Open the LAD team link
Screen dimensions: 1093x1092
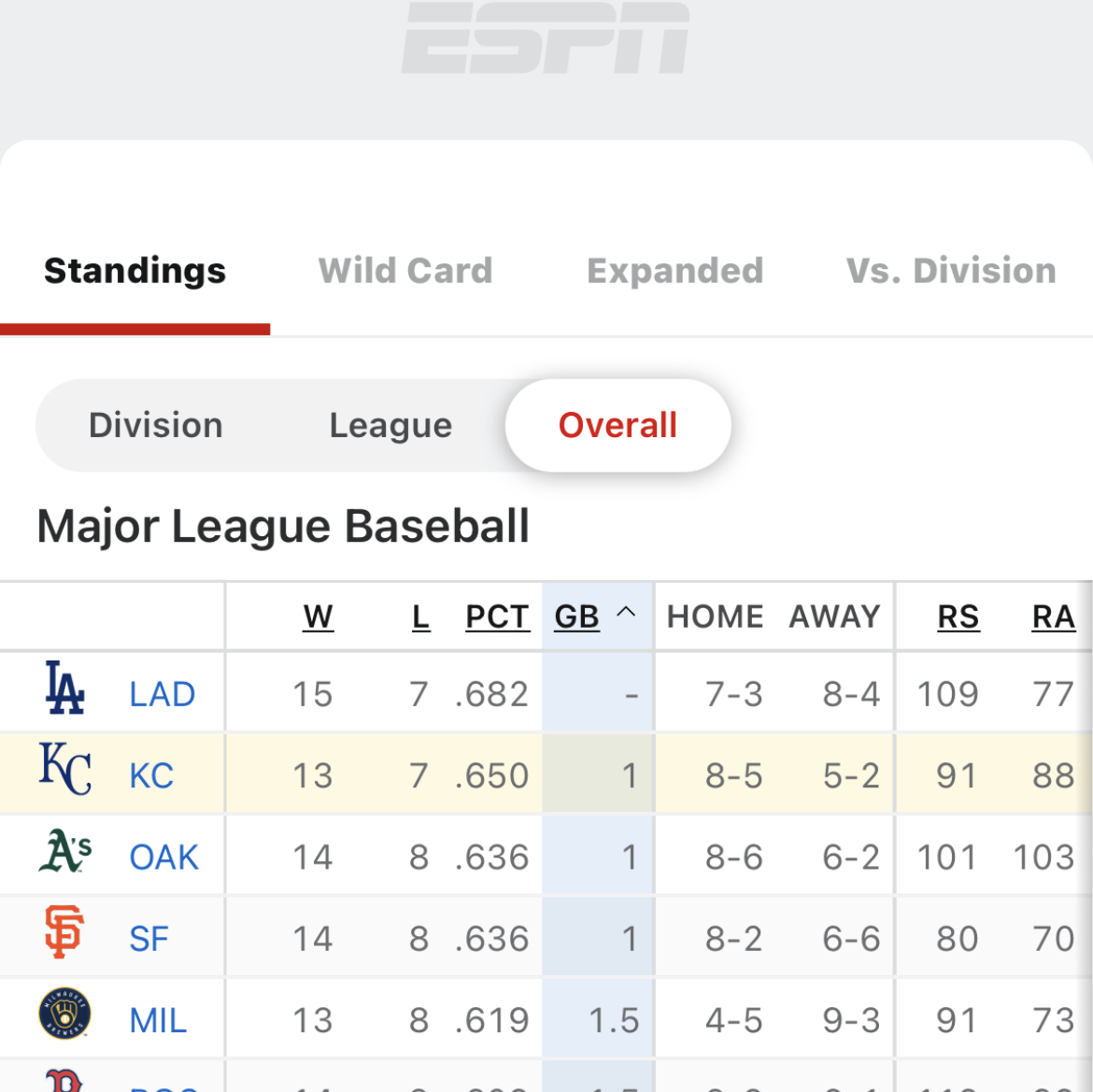coord(163,694)
